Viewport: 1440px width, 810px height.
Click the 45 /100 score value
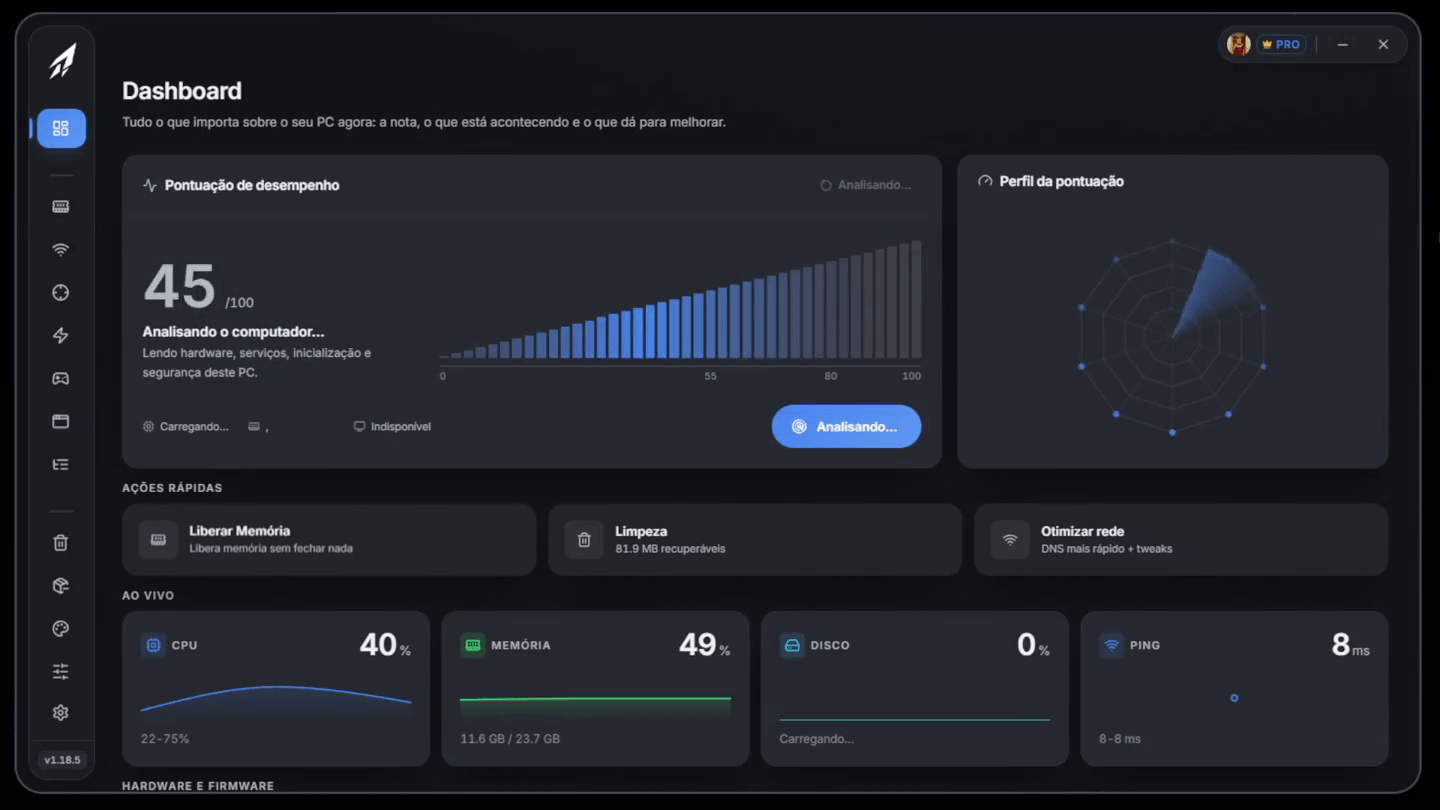point(198,288)
